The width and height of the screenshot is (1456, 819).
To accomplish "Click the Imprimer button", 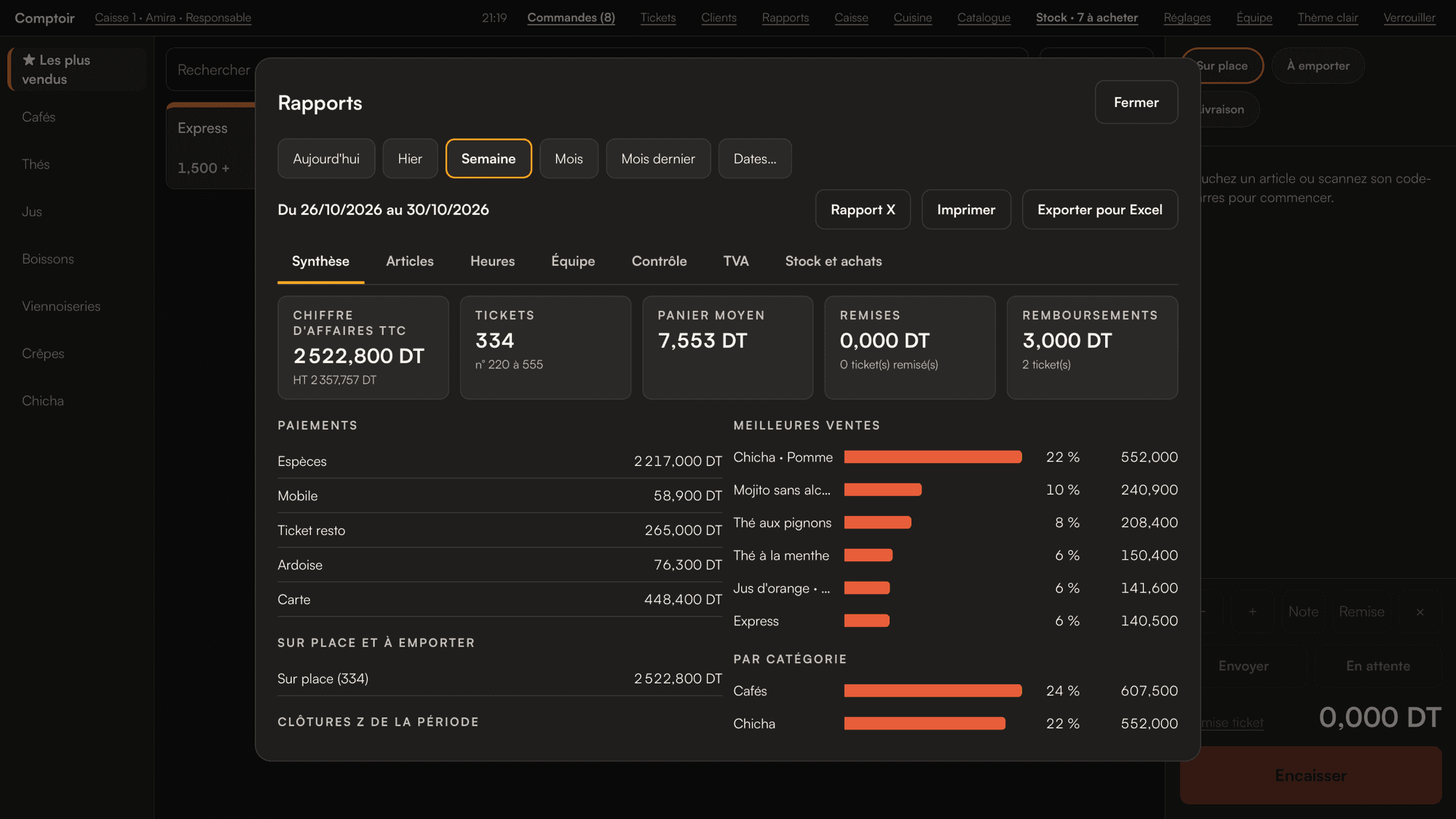I will point(966,210).
